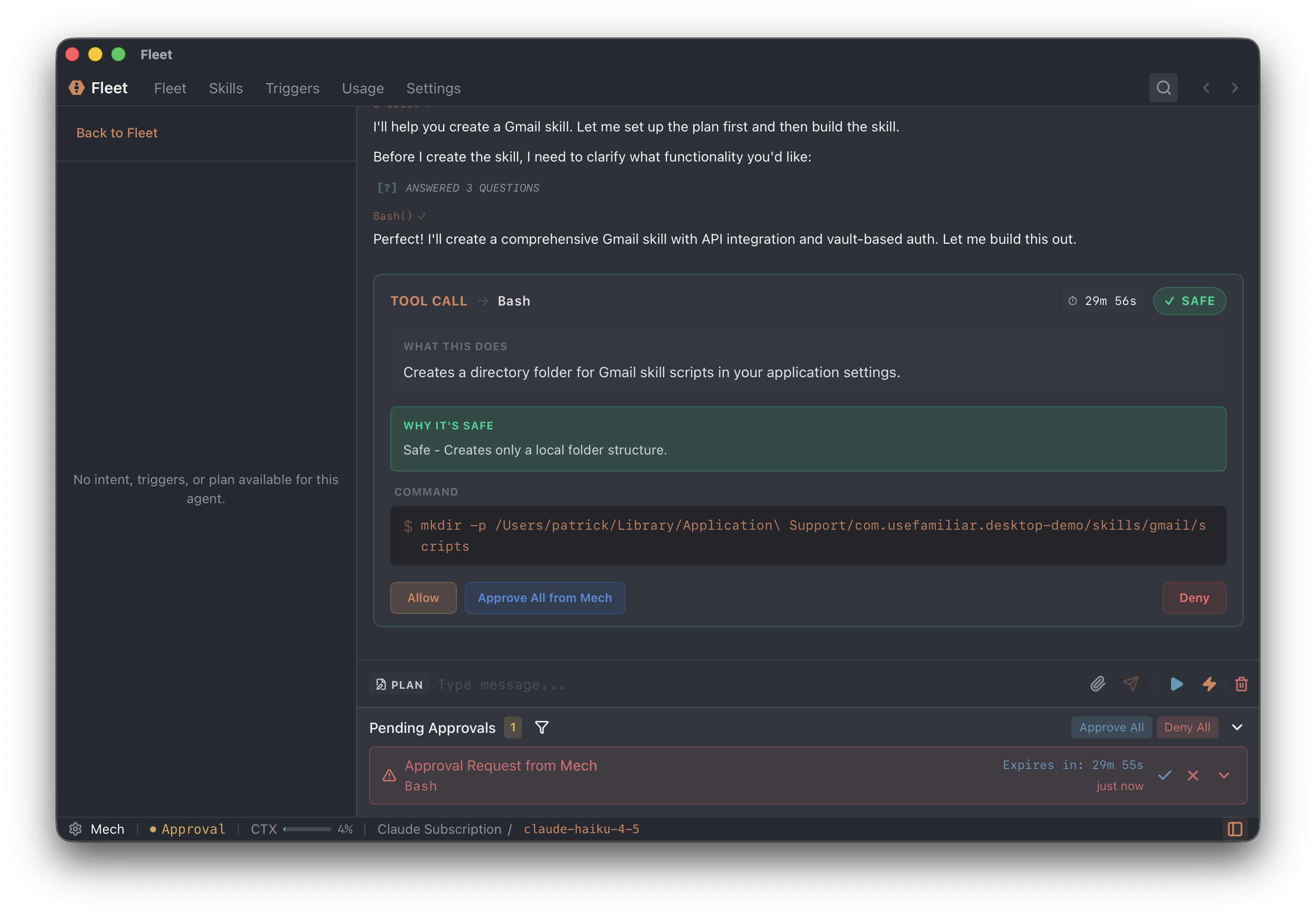Click the Fleet hexagon logo icon
The image size is (1316, 916).
pyautogui.click(x=76, y=88)
